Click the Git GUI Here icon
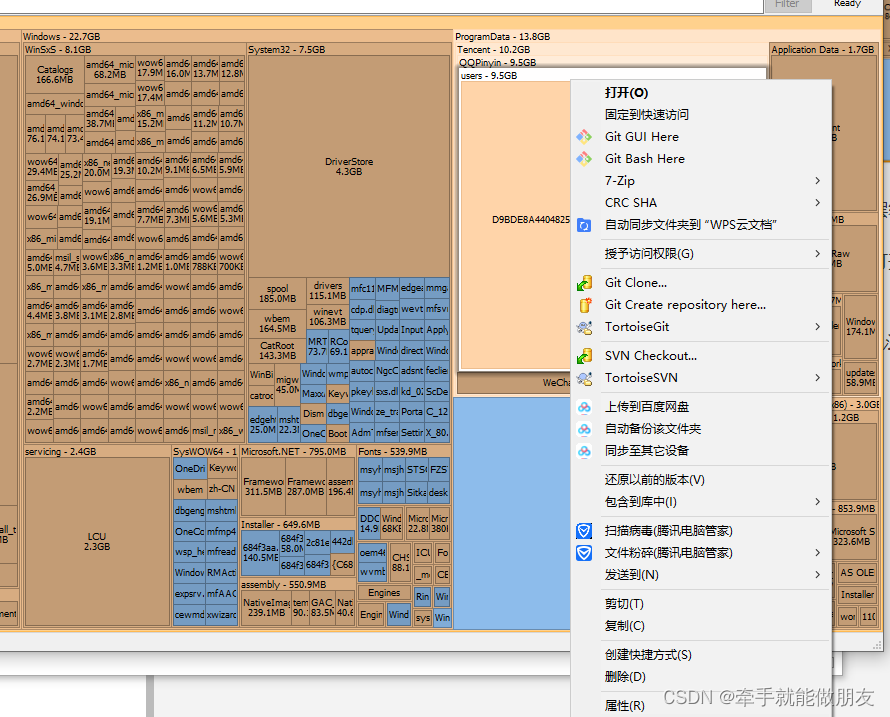 pyautogui.click(x=584, y=137)
